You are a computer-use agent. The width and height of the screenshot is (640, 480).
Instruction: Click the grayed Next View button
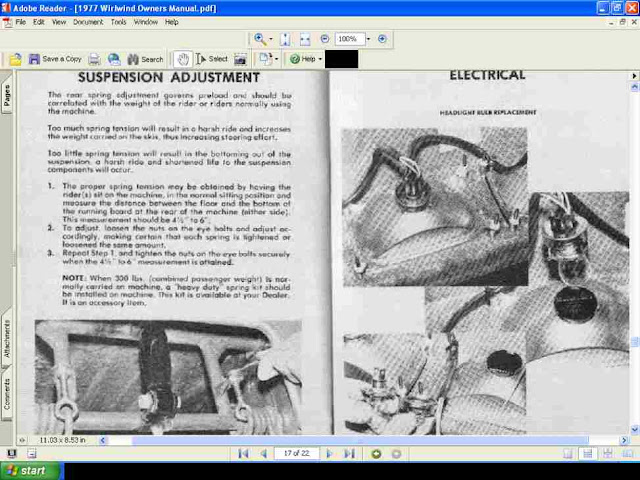396,453
